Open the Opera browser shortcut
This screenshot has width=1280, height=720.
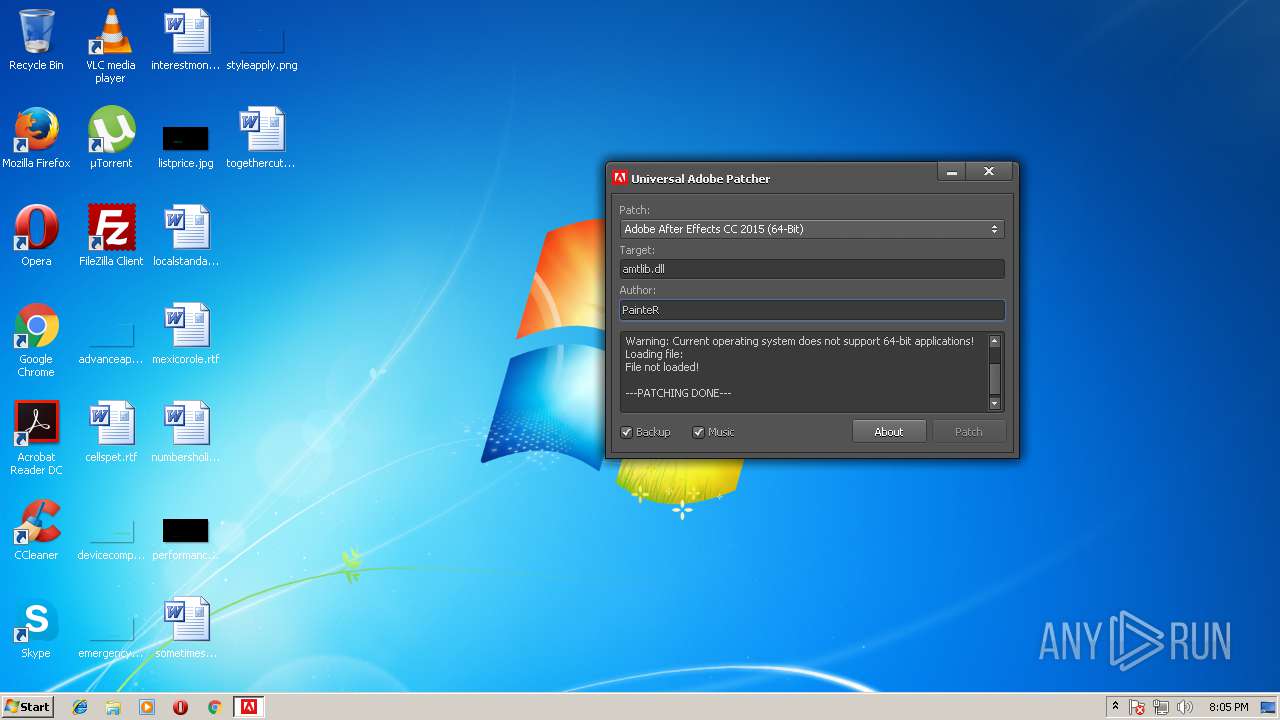(x=36, y=236)
